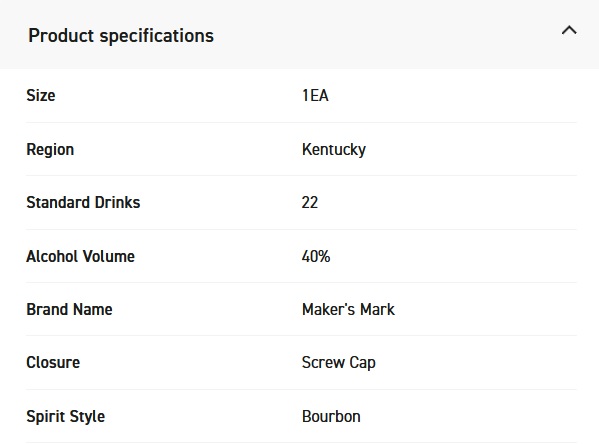Select the Closure label
This screenshot has width=599, height=444.
point(53,363)
